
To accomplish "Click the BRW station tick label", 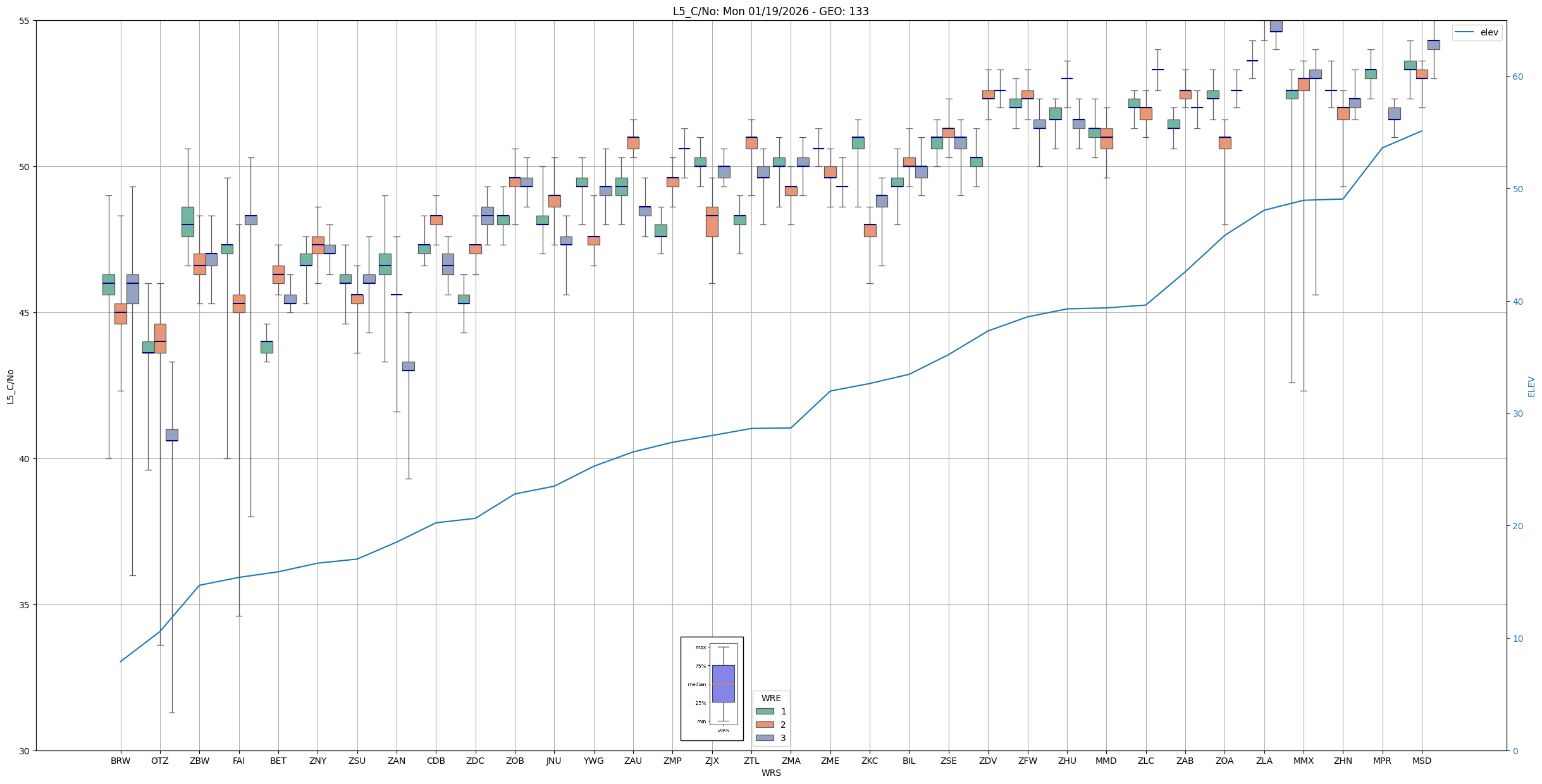I will point(120,761).
